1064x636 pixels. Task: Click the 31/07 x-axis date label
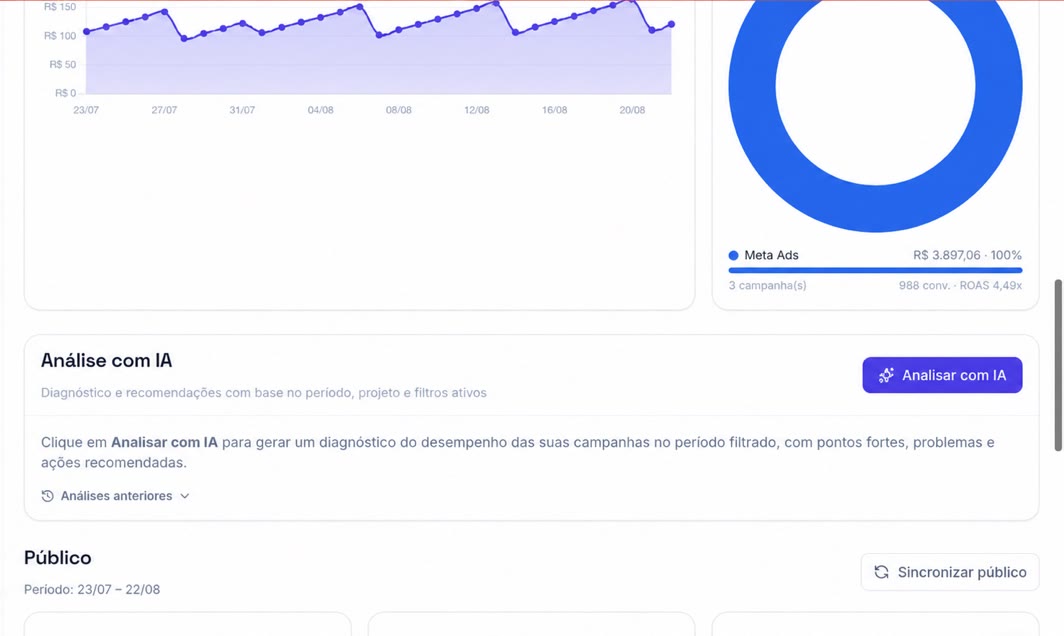click(242, 110)
